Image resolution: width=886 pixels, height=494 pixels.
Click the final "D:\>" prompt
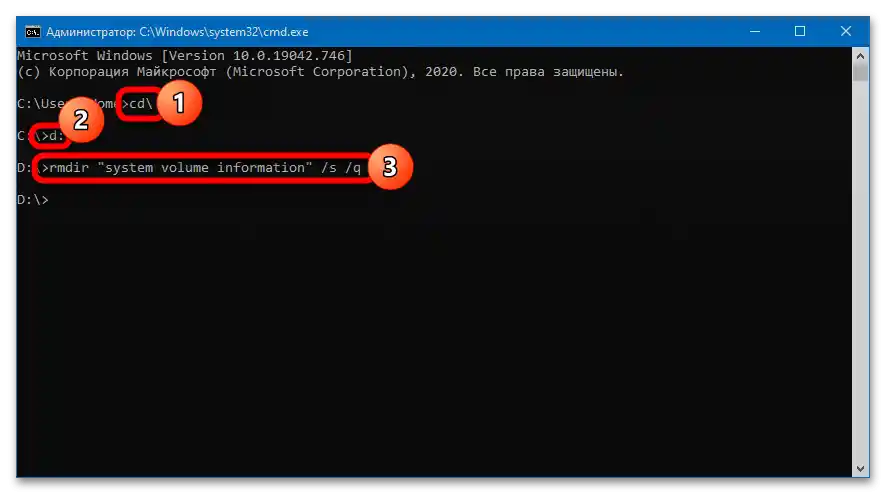click(x=33, y=200)
